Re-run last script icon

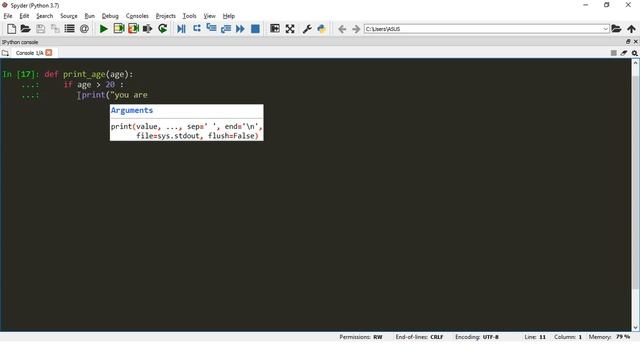click(162, 29)
